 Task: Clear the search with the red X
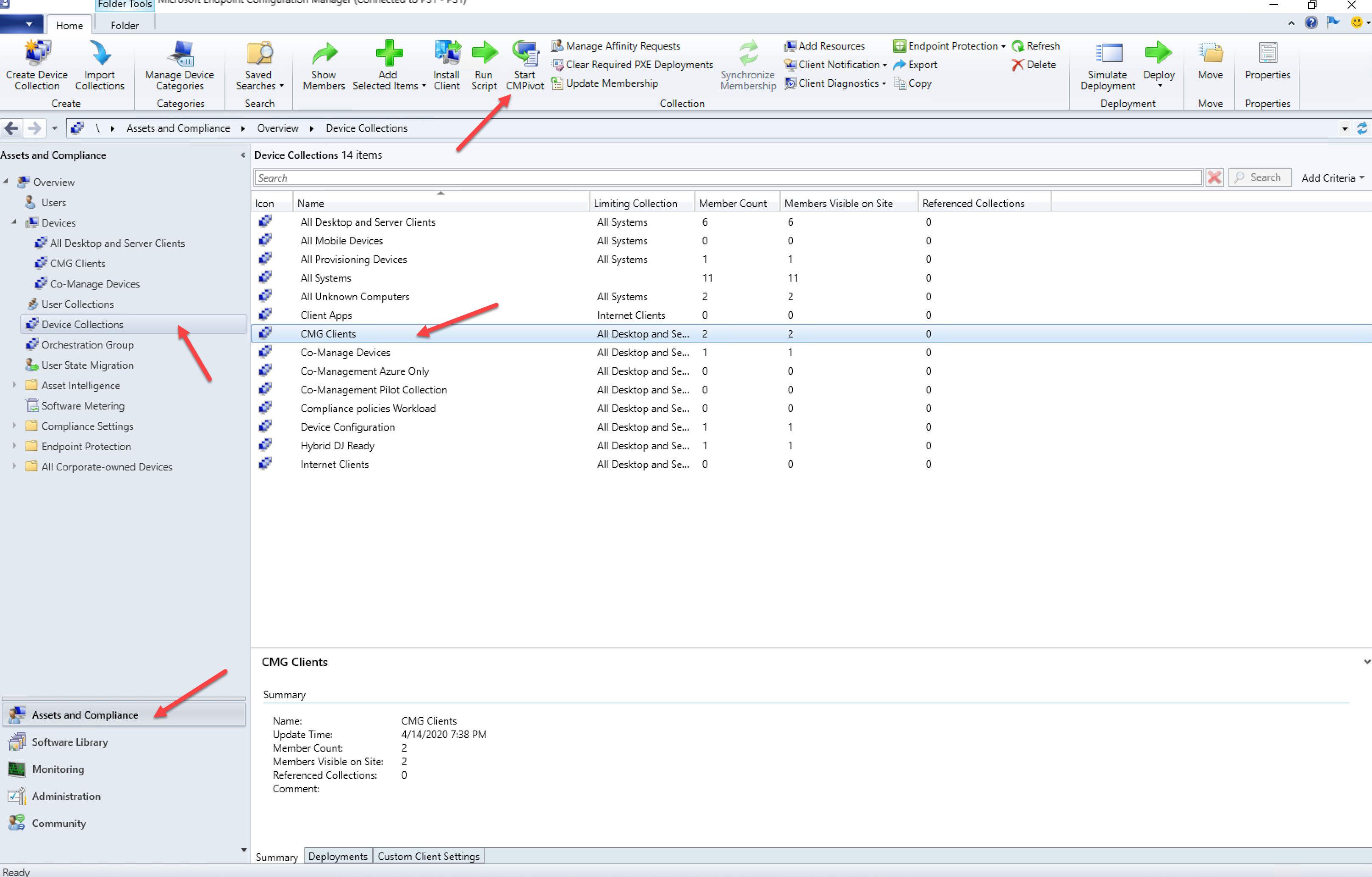click(x=1214, y=177)
